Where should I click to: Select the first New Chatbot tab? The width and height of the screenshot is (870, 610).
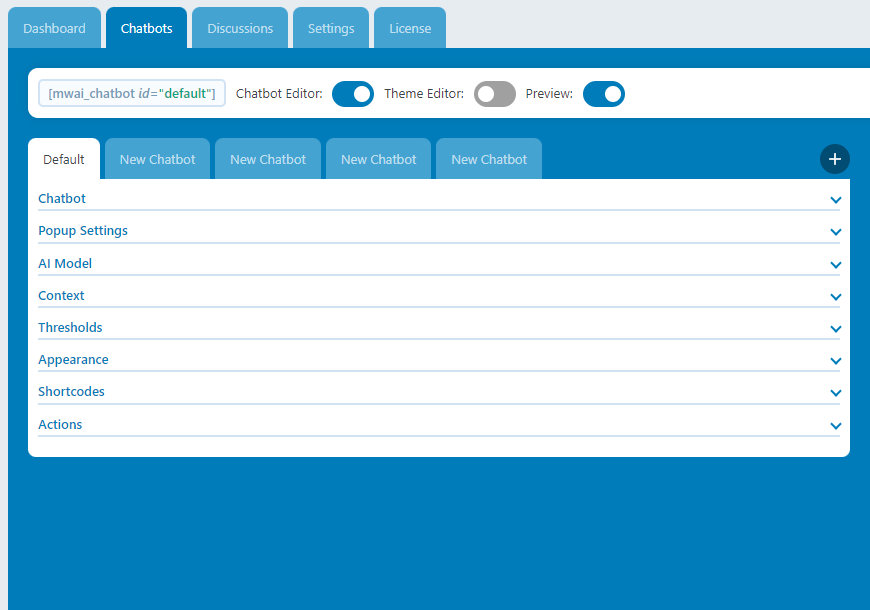tap(157, 160)
